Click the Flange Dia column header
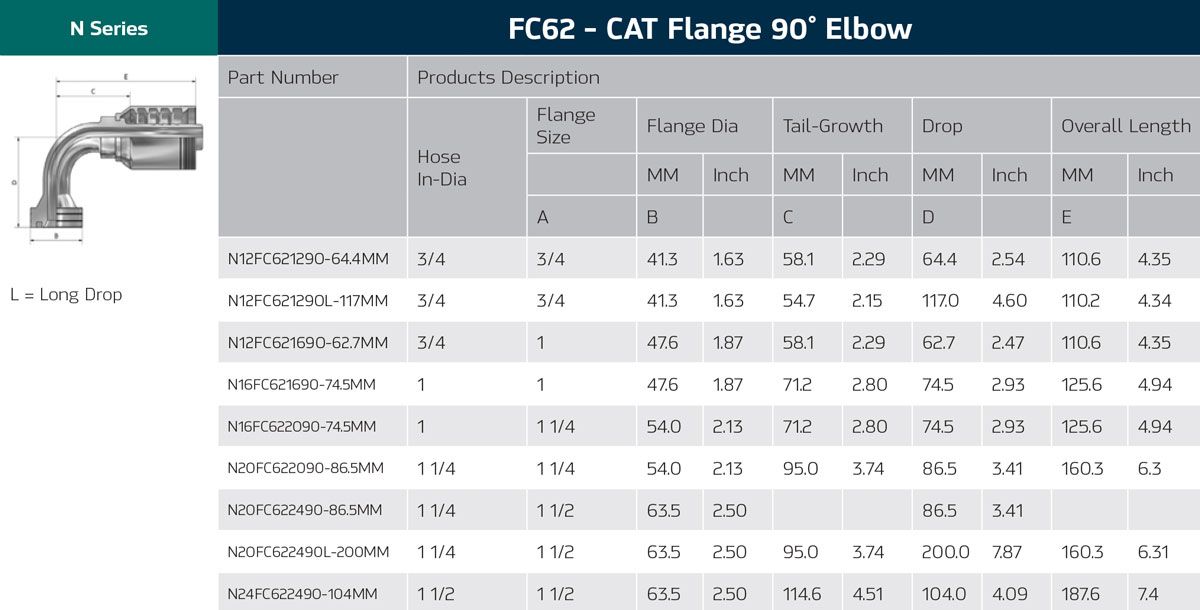Viewport: 1200px width, 610px height. click(x=692, y=126)
